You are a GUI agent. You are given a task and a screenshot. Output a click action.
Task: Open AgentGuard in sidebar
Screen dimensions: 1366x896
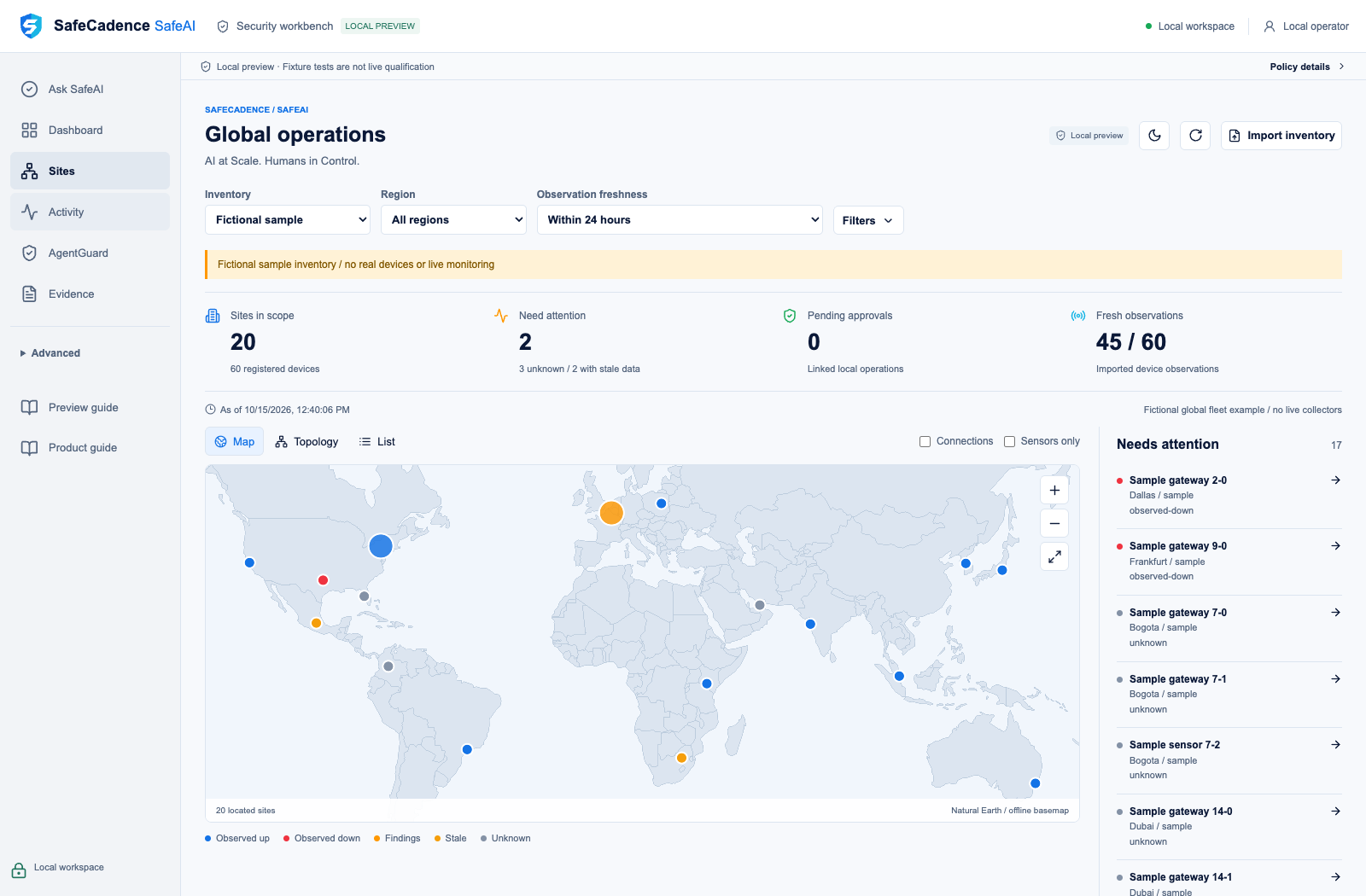pos(90,253)
